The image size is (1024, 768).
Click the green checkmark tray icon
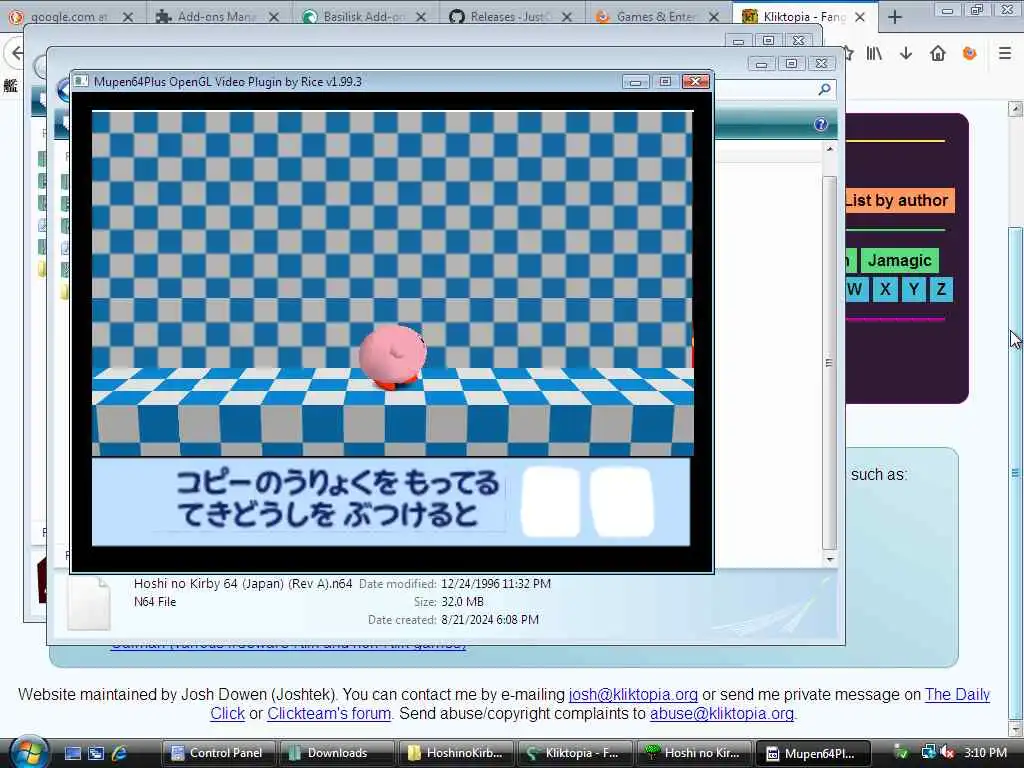tap(901, 753)
